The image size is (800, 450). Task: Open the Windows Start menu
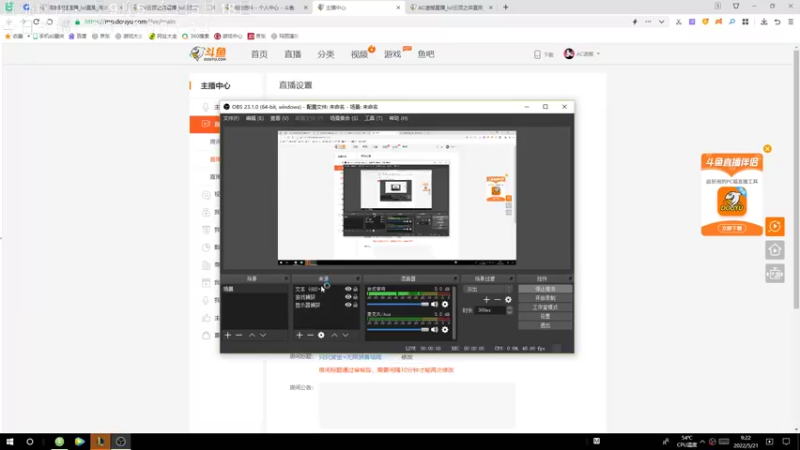(10, 442)
